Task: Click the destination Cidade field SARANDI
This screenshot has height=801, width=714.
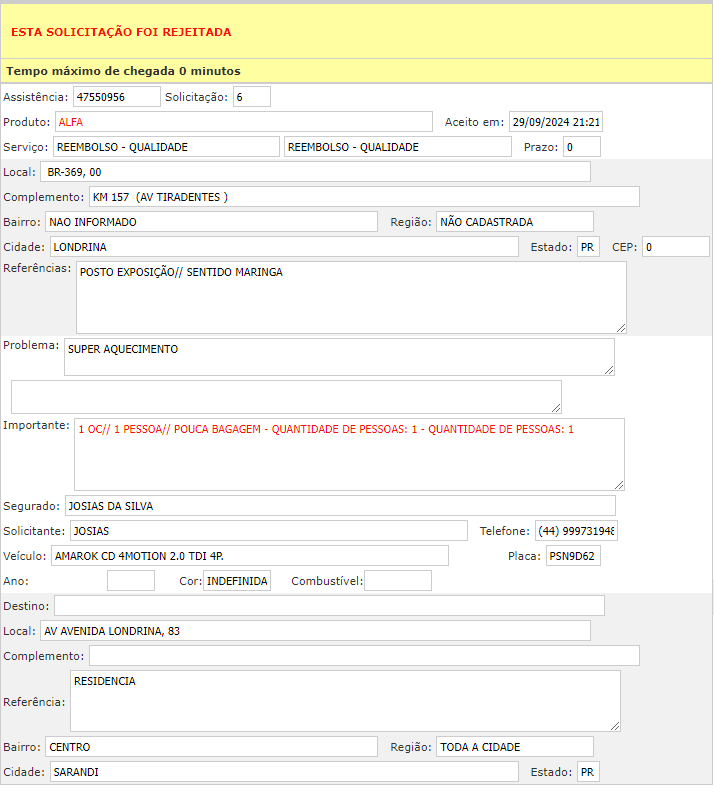Action: click(x=284, y=772)
